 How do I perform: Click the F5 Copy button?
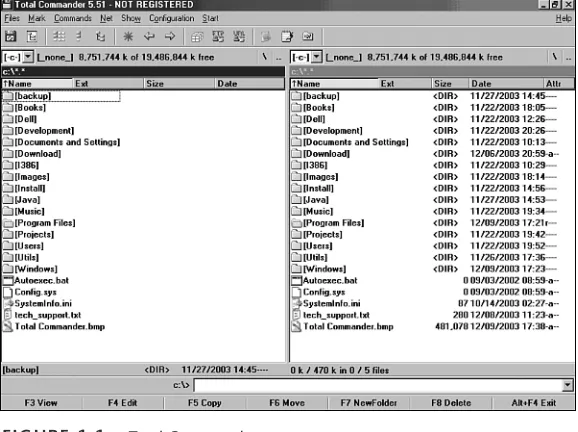(205, 403)
